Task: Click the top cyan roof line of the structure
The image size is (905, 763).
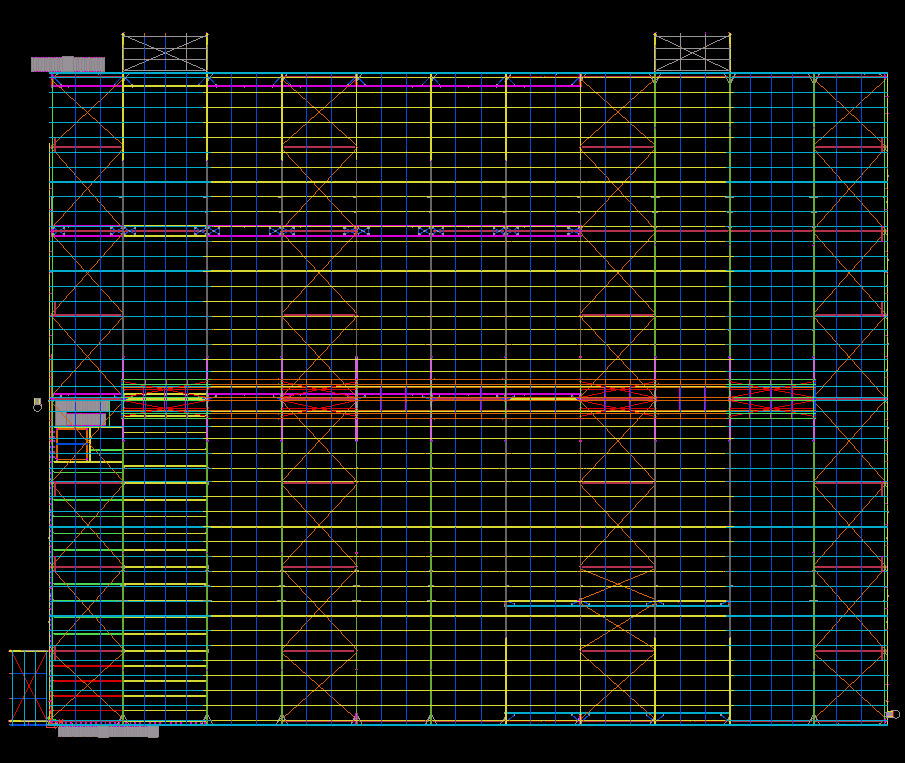Action: pyautogui.click(x=468, y=74)
